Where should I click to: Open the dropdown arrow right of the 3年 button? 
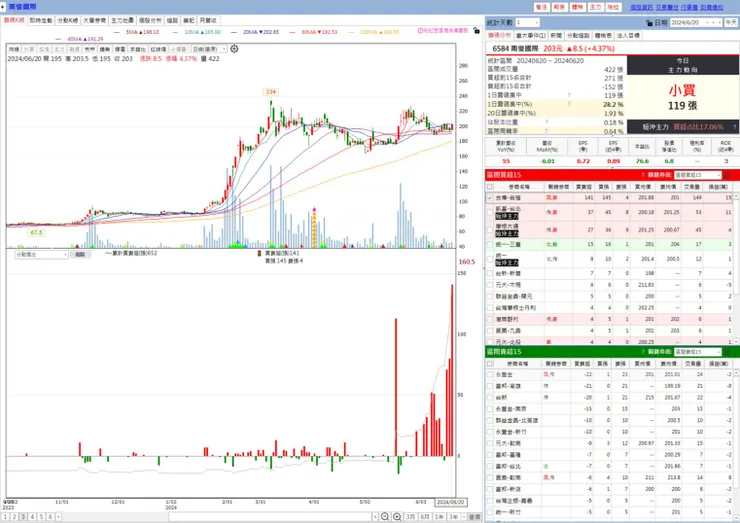click(x=464, y=517)
